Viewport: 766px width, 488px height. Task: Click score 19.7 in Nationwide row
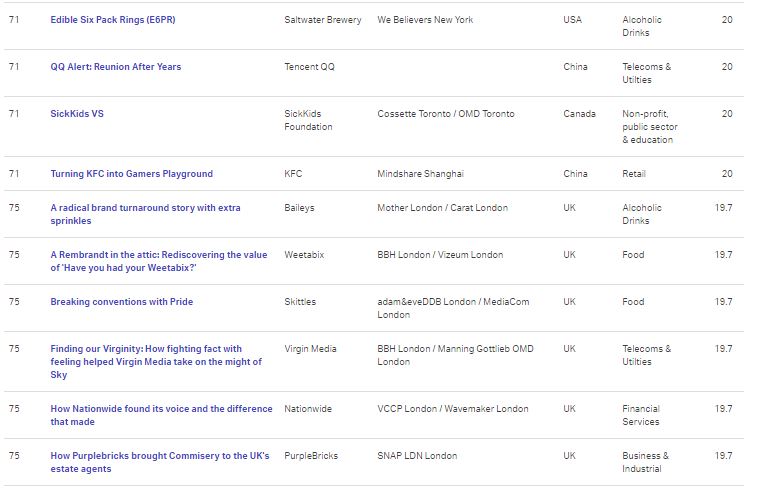pos(723,408)
